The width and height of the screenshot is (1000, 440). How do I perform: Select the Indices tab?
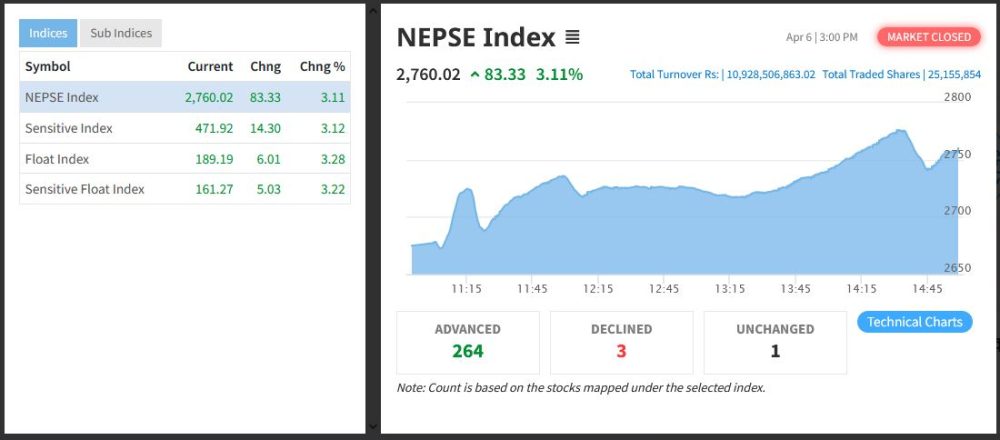tap(48, 33)
